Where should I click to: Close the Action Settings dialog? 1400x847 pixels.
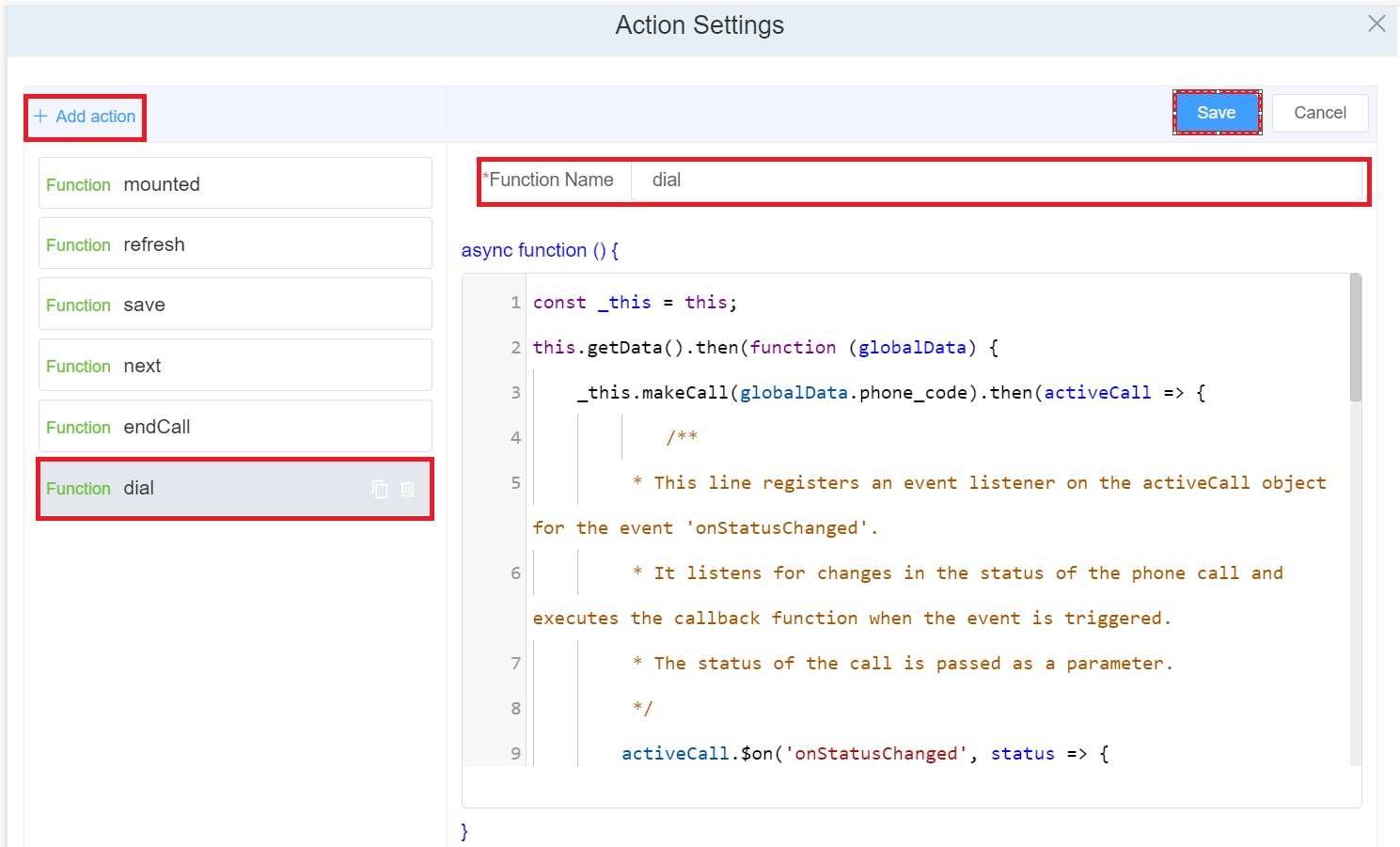tap(1376, 24)
